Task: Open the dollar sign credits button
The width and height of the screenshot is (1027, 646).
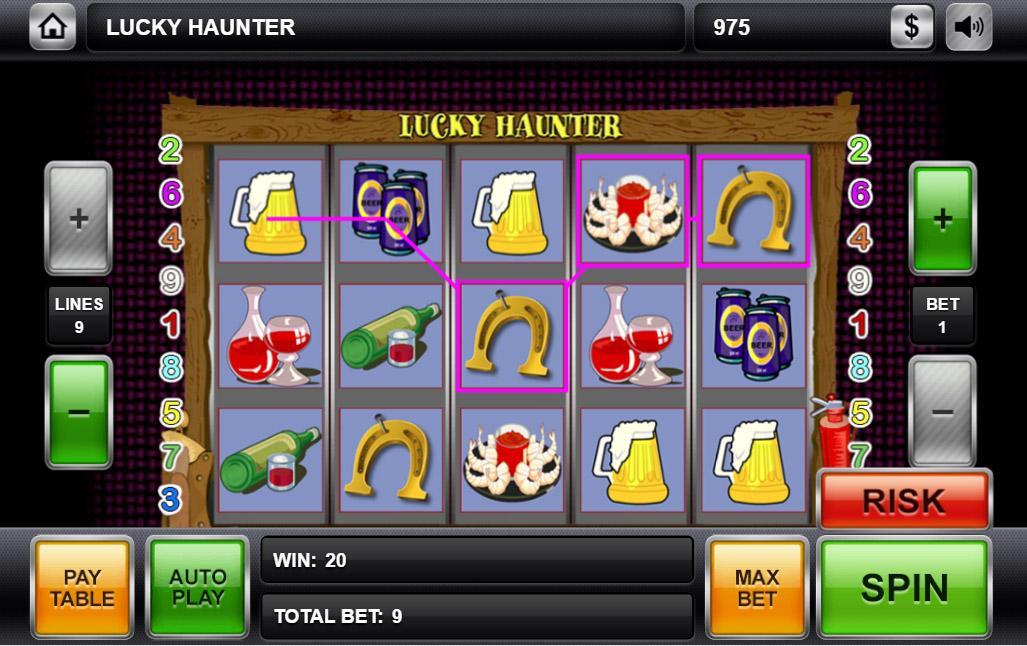Action: (x=912, y=27)
